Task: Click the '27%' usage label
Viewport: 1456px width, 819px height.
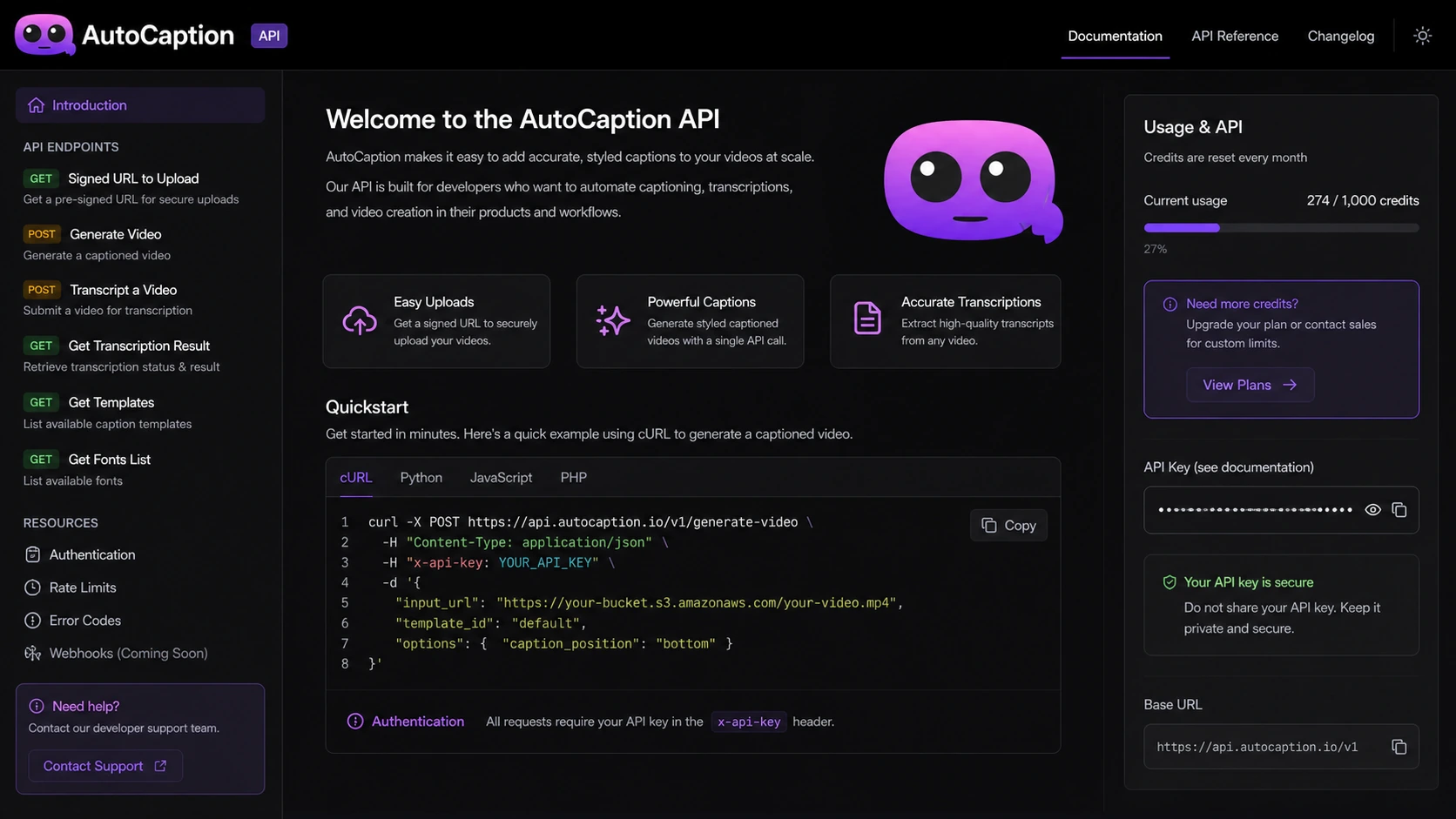Action: (x=1155, y=249)
